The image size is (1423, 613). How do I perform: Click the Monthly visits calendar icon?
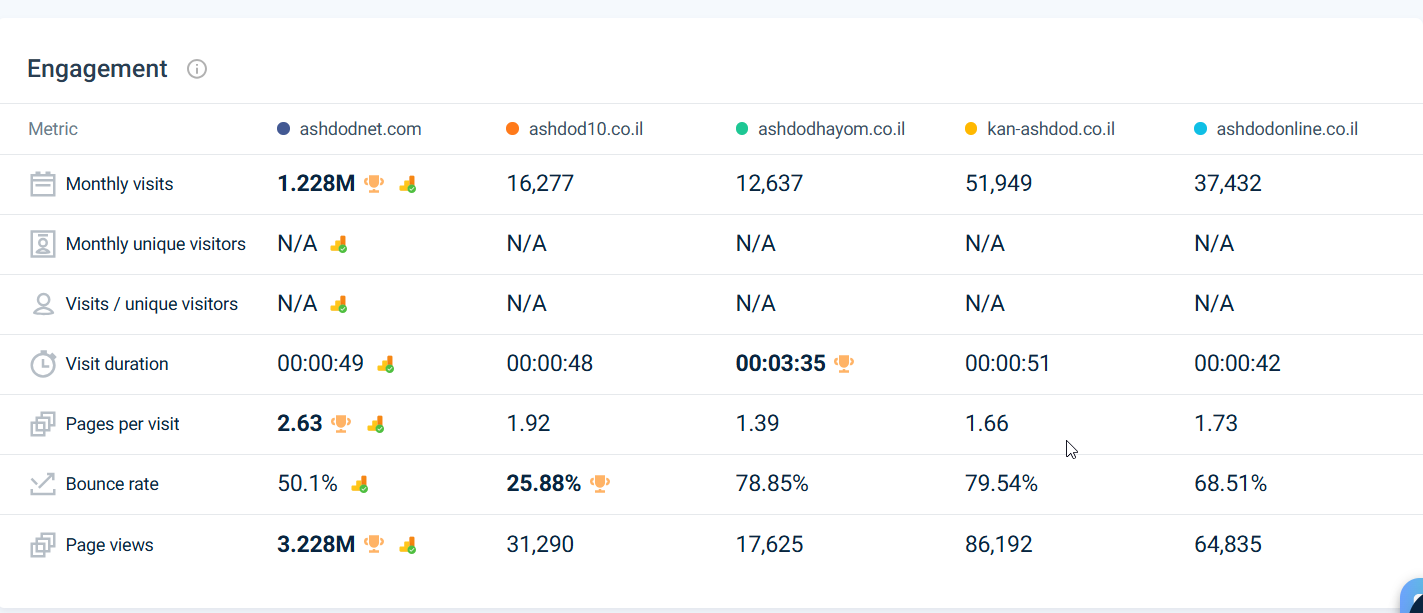click(x=42, y=184)
